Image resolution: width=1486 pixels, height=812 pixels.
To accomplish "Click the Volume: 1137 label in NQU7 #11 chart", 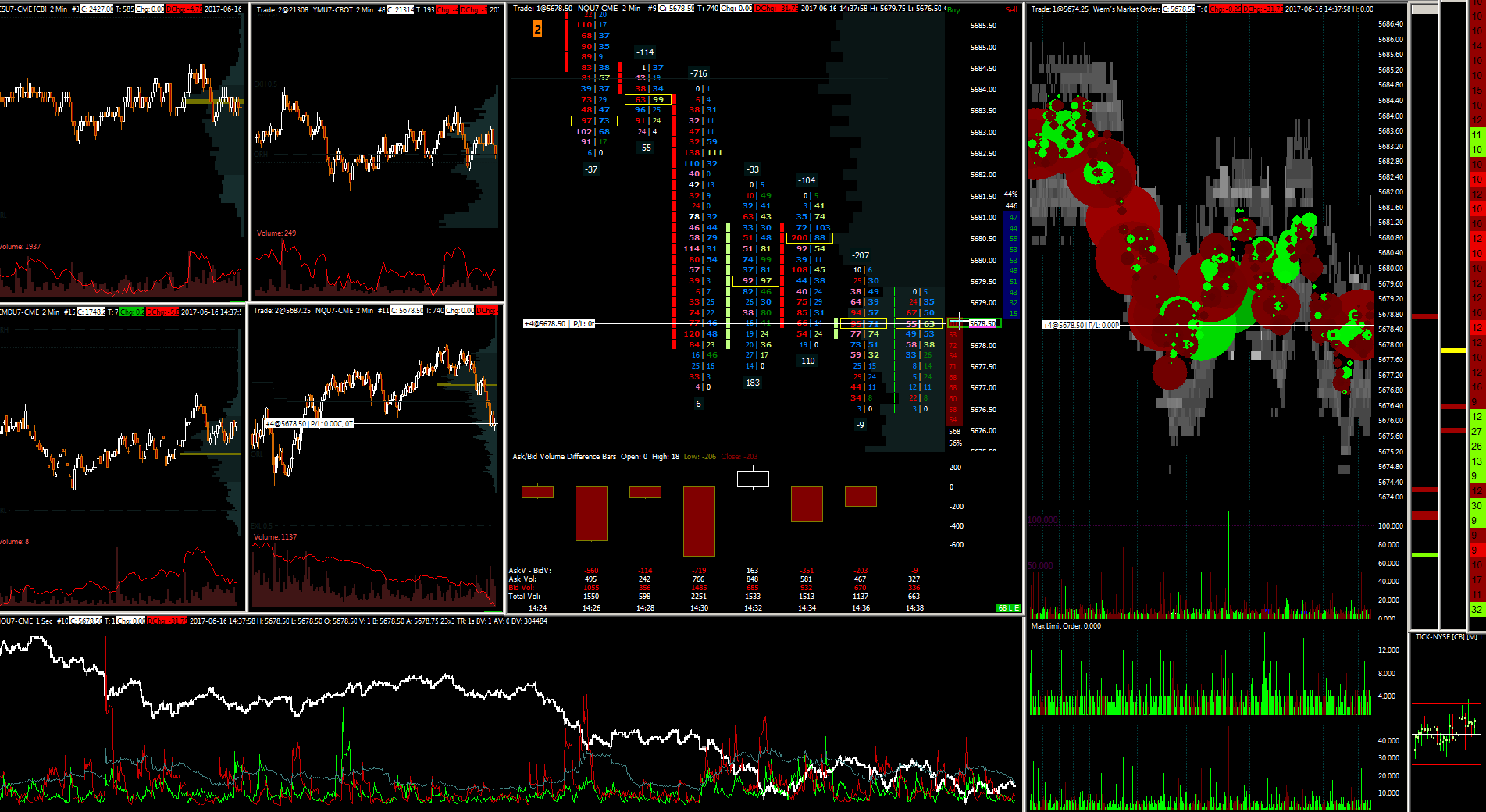I will 276,537.
